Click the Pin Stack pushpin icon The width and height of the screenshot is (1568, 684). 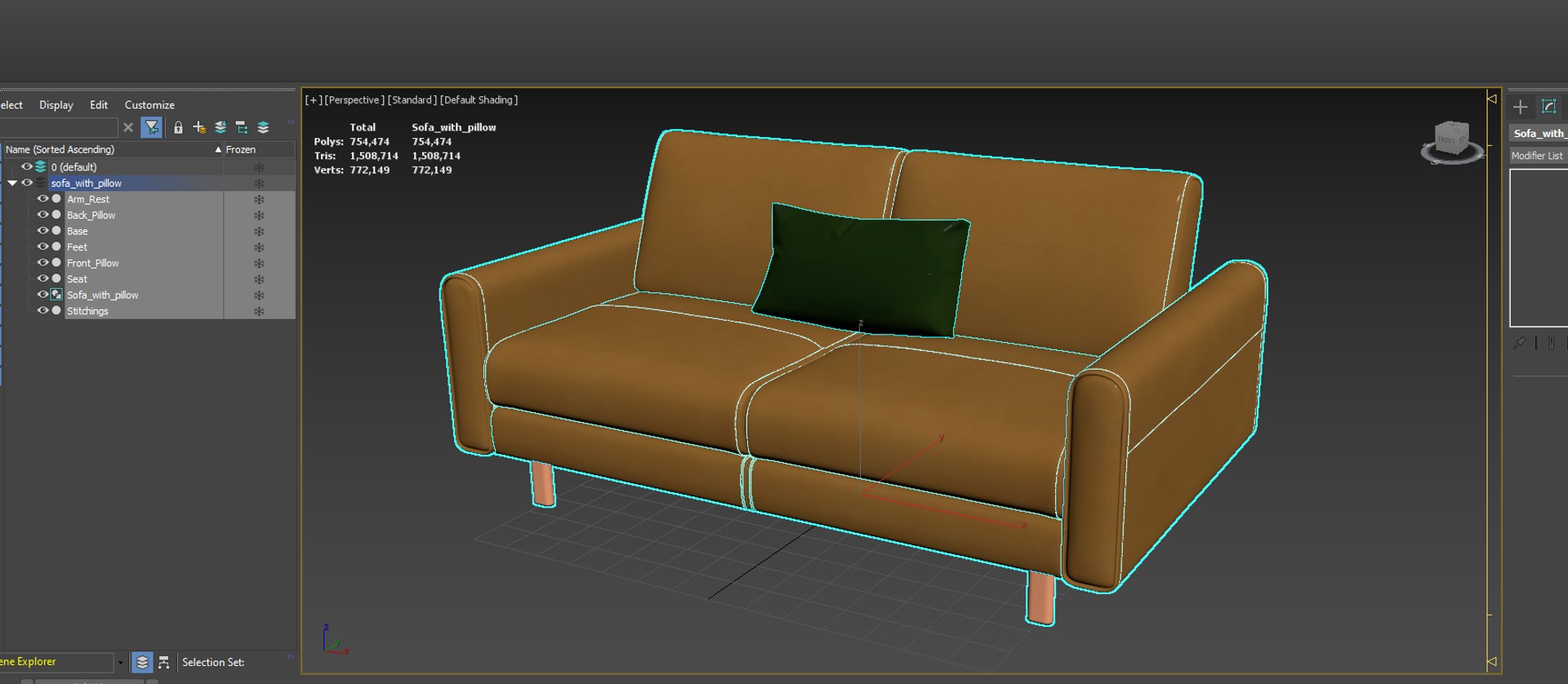coord(1519,344)
